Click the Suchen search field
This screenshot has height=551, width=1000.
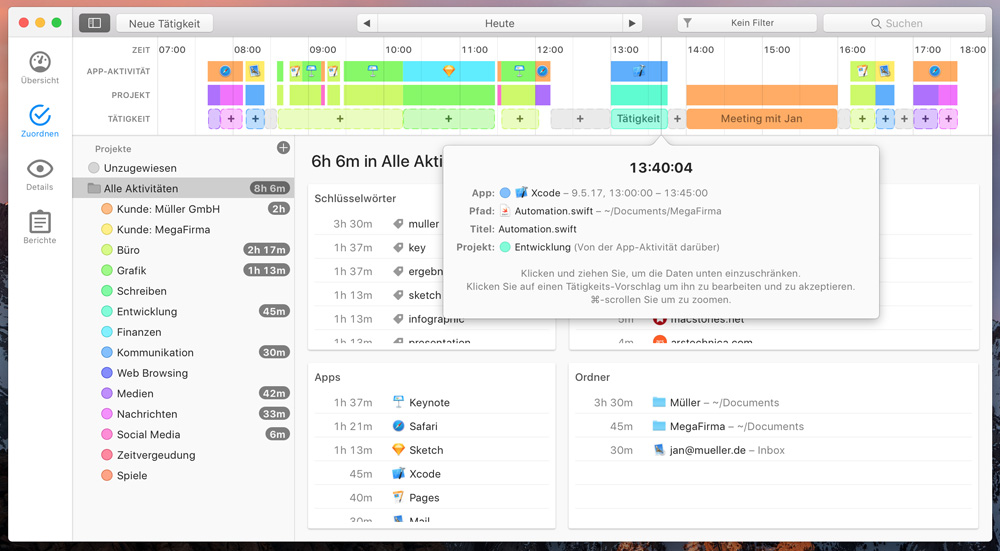[903, 23]
